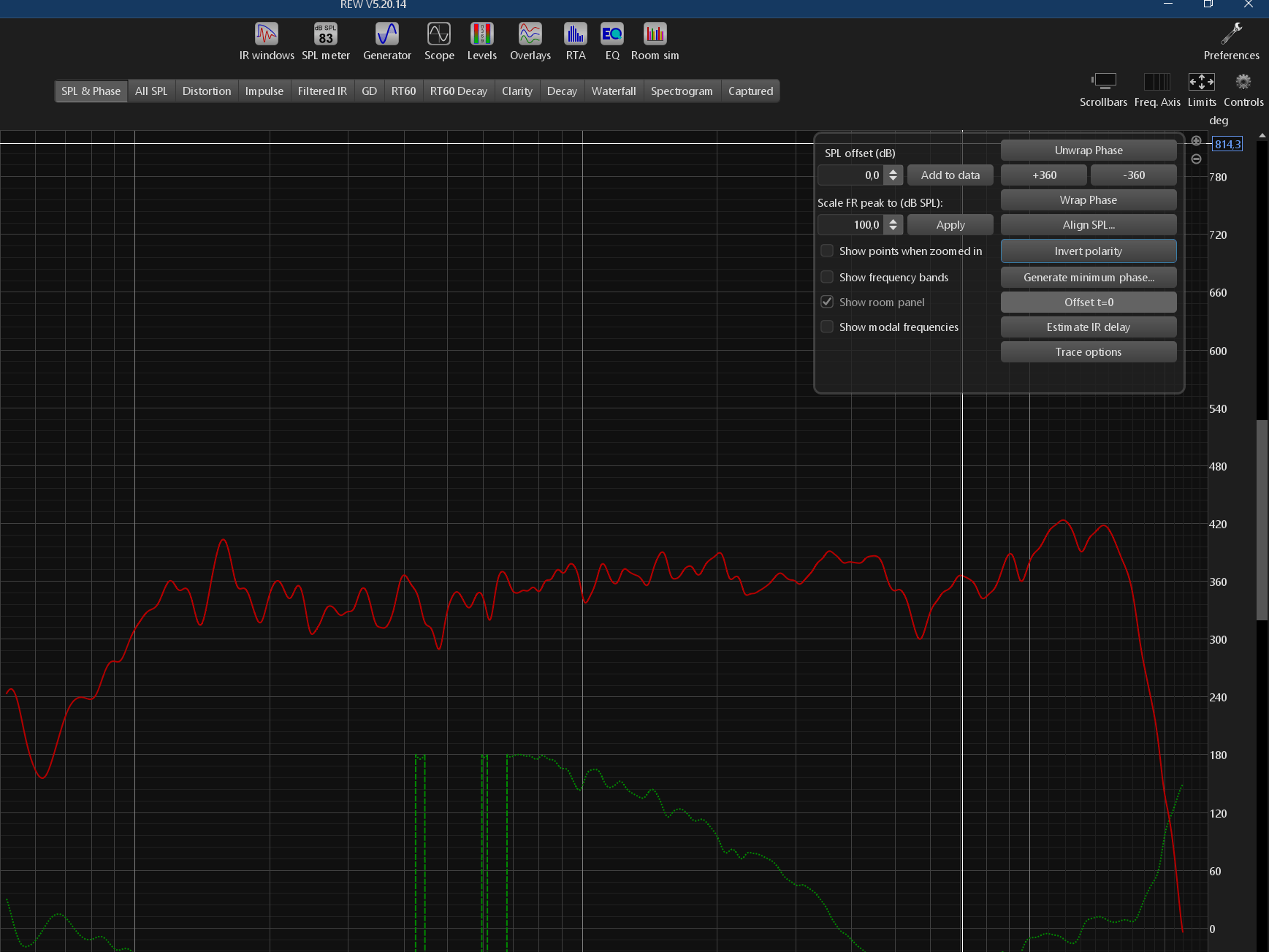This screenshot has width=1269, height=952.
Task: Open the Levels tool
Action: click(482, 42)
